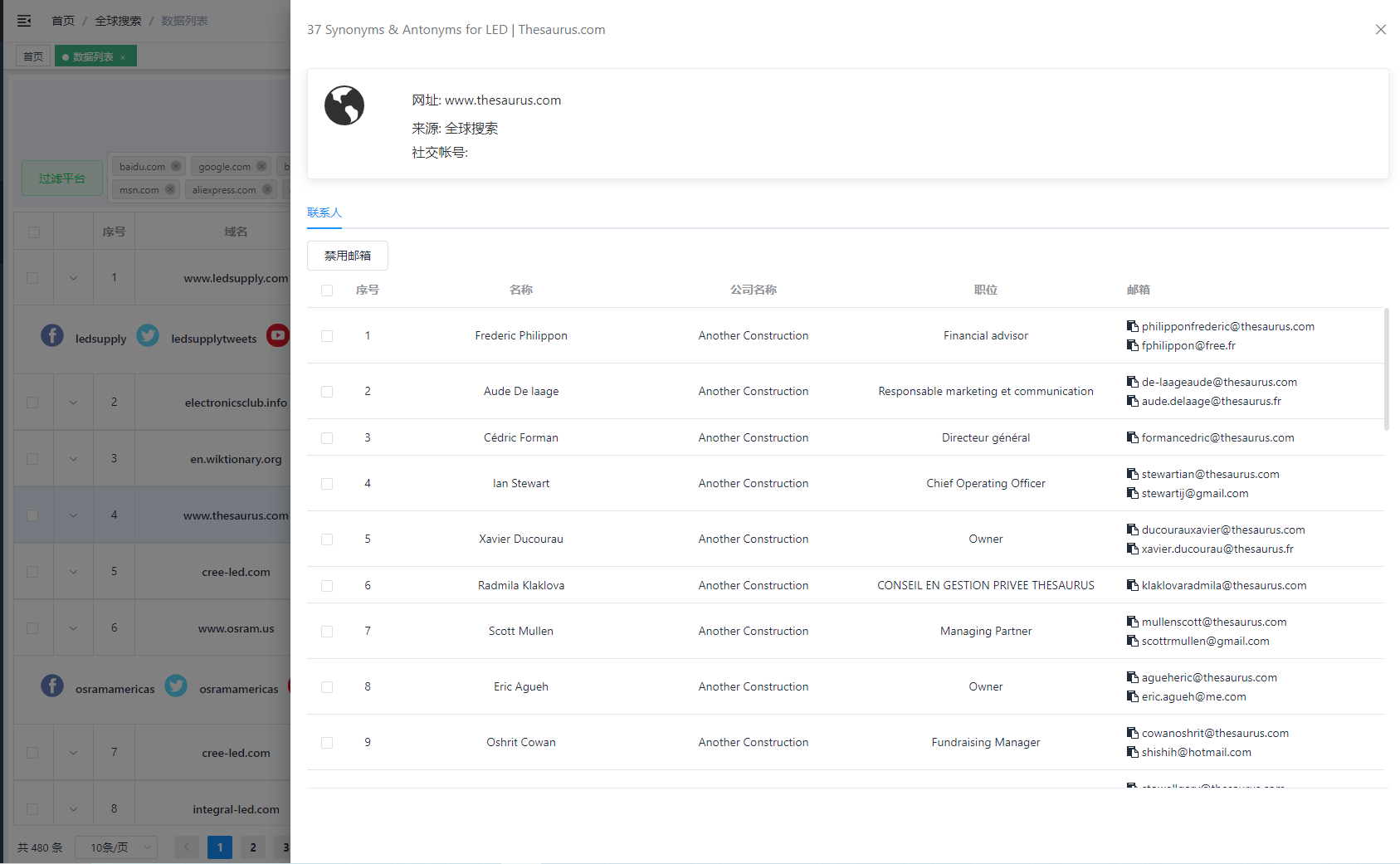Copy email scottrmullen@gmail.com icon
Screen dimensions: 1400x864
[1133, 641]
